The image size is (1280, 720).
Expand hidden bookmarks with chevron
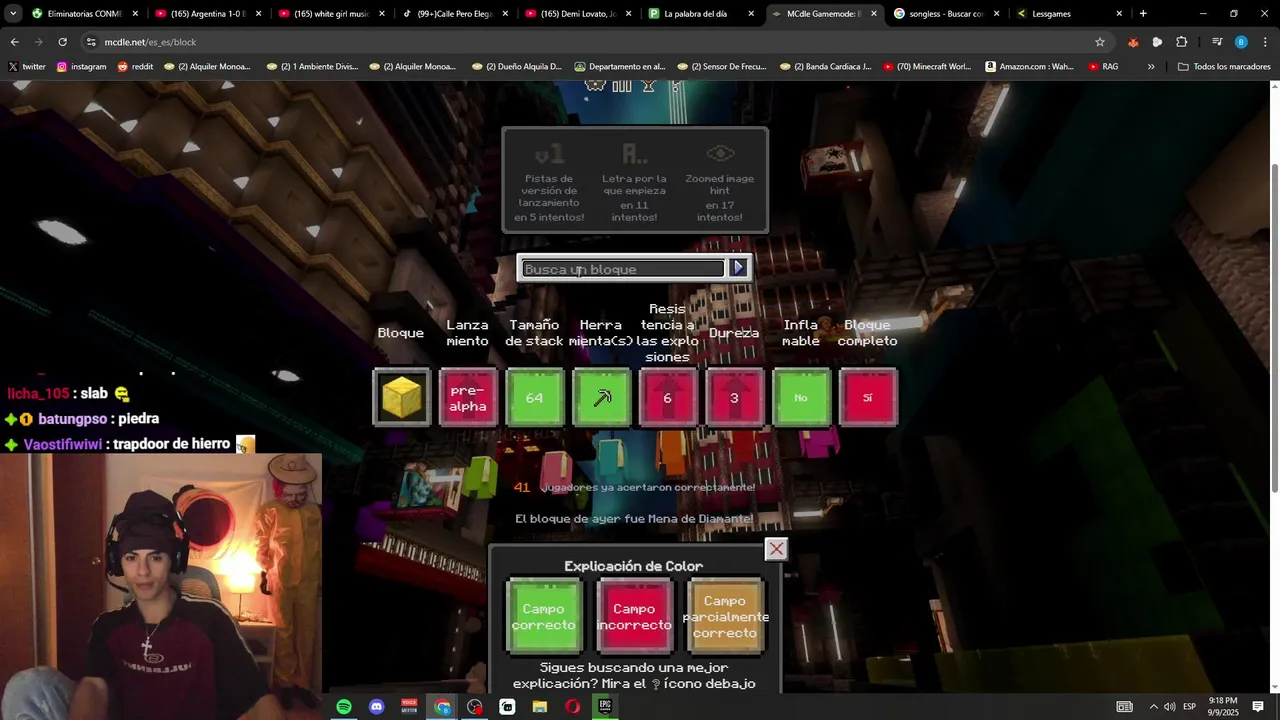click(1151, 66)
